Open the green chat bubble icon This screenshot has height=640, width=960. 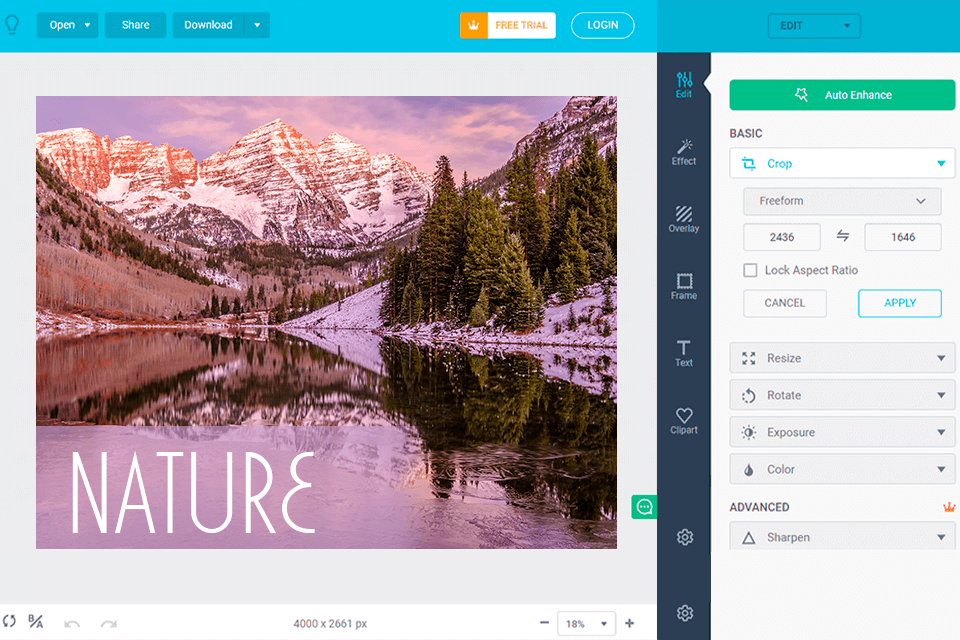pyautogui.click(x=644, y=507)
